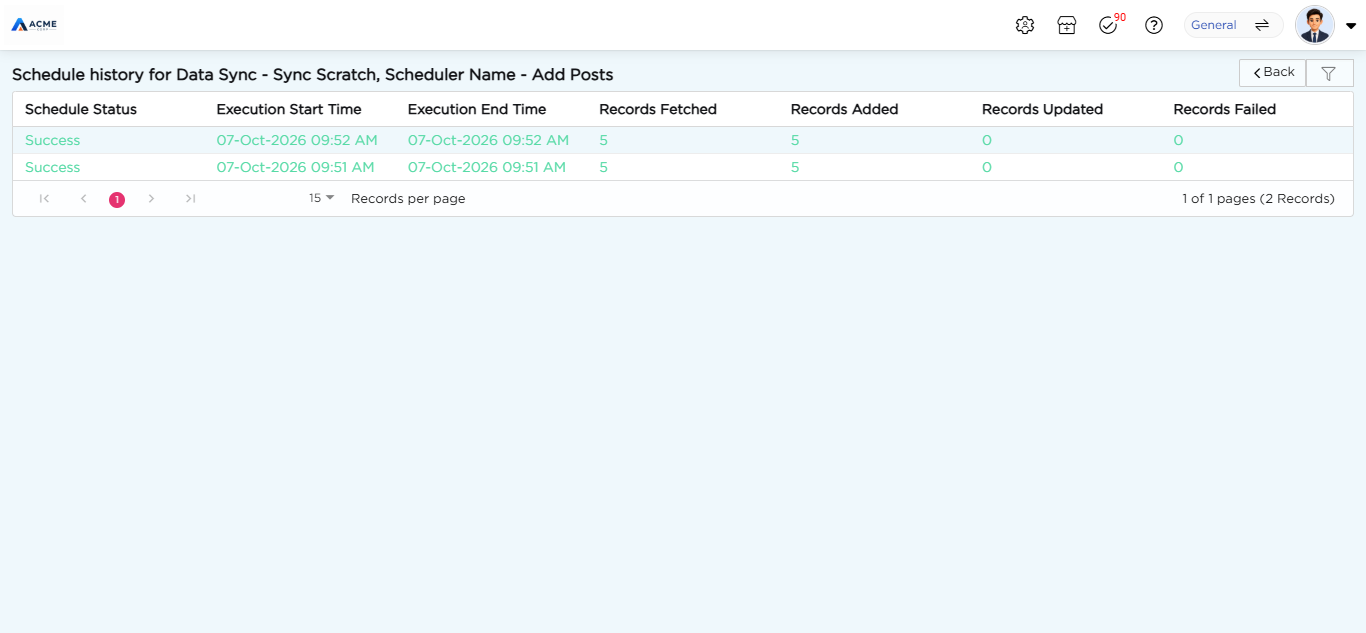Image resolution: width=1366 pixels, height=633 pixels.
Task: Click the Records Failed column header
Action: (1225, 109)
